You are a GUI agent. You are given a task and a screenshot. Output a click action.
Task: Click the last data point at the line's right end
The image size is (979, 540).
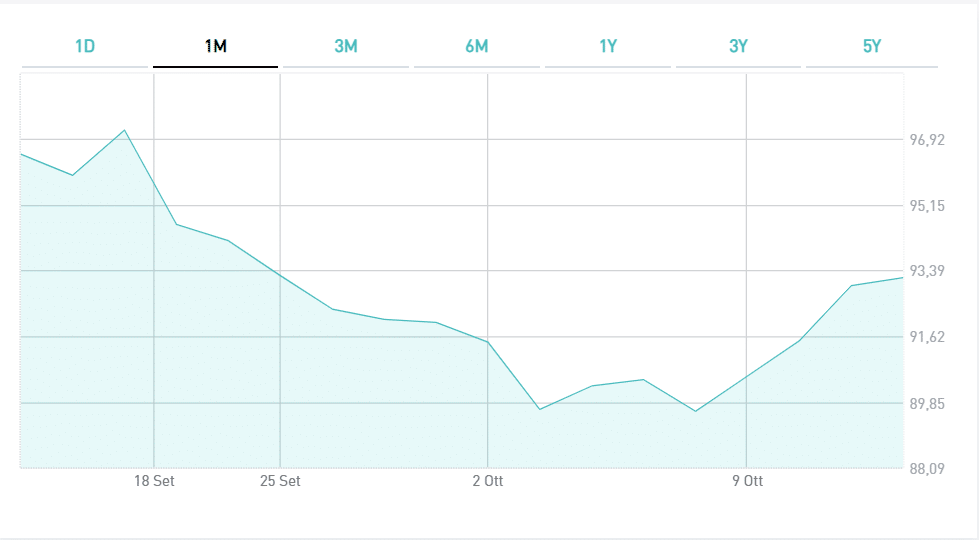(903, 277)
